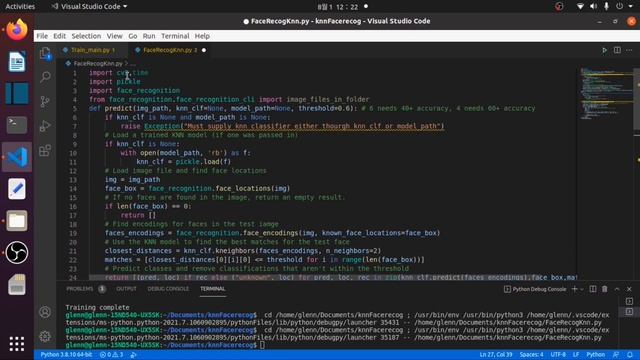Change end of line sequence LF
The width and height of the screenshot is (640, 360).
tap(576, 355)
